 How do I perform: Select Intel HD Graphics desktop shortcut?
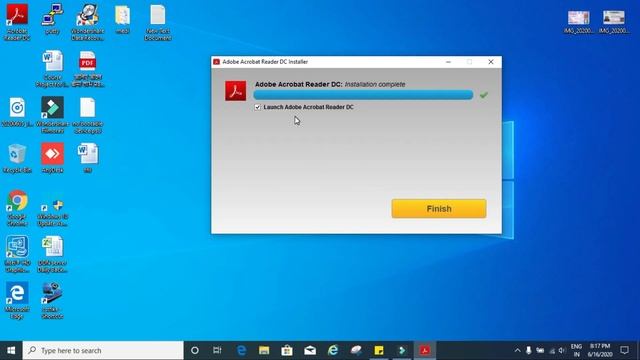[x=17, y=254]
